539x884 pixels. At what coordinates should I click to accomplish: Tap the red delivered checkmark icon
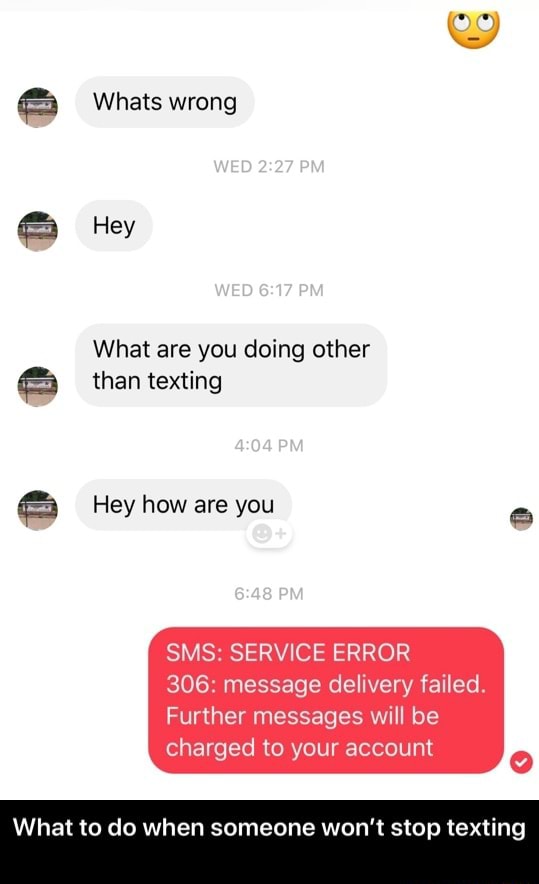click(x=521, y=763)
